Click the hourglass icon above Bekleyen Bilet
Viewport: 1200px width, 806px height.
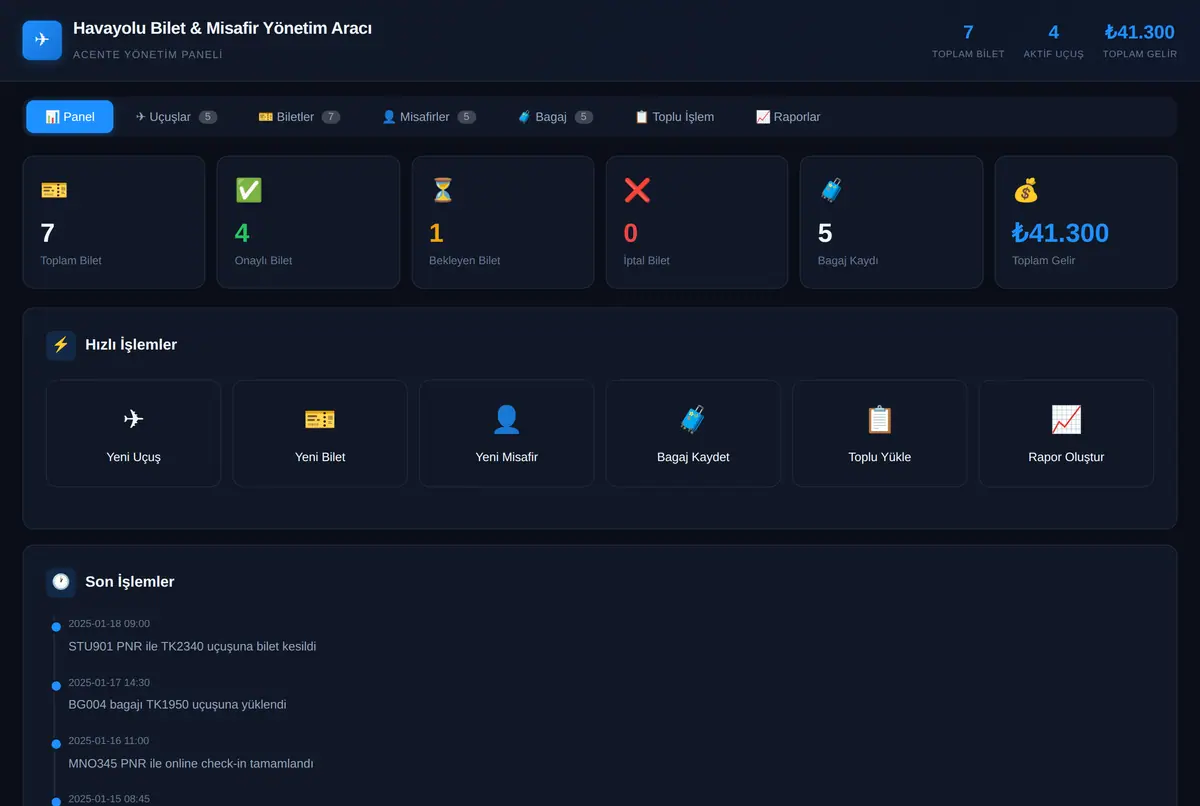tap(442, 190)
